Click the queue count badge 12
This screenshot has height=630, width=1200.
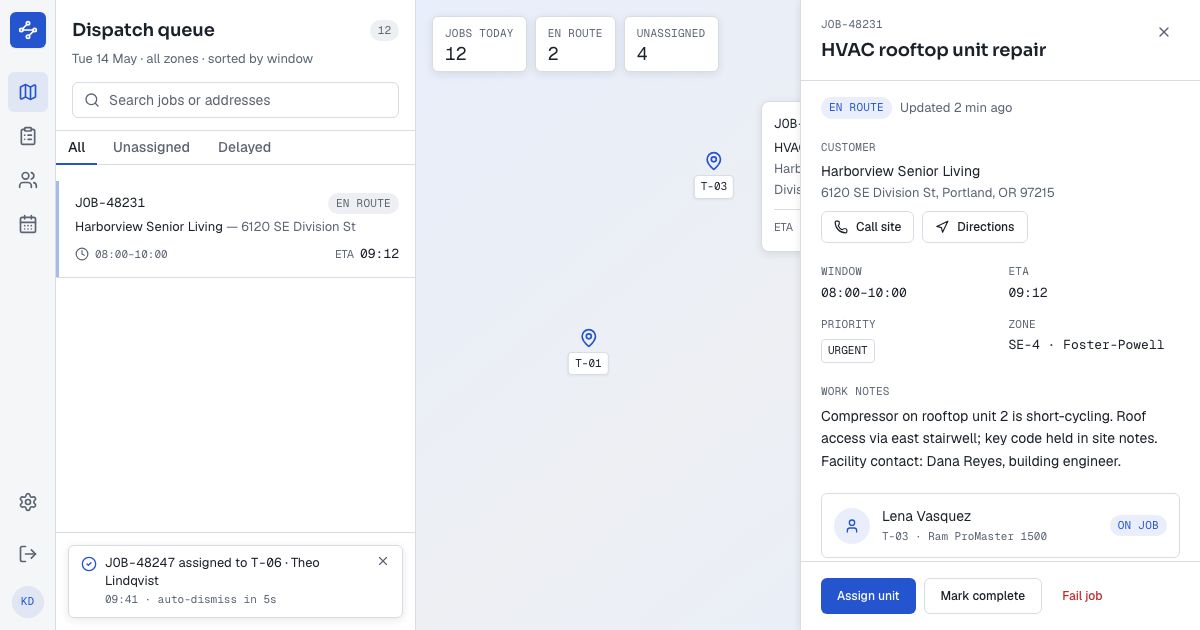pyautogui.click(x=384, y=30)
